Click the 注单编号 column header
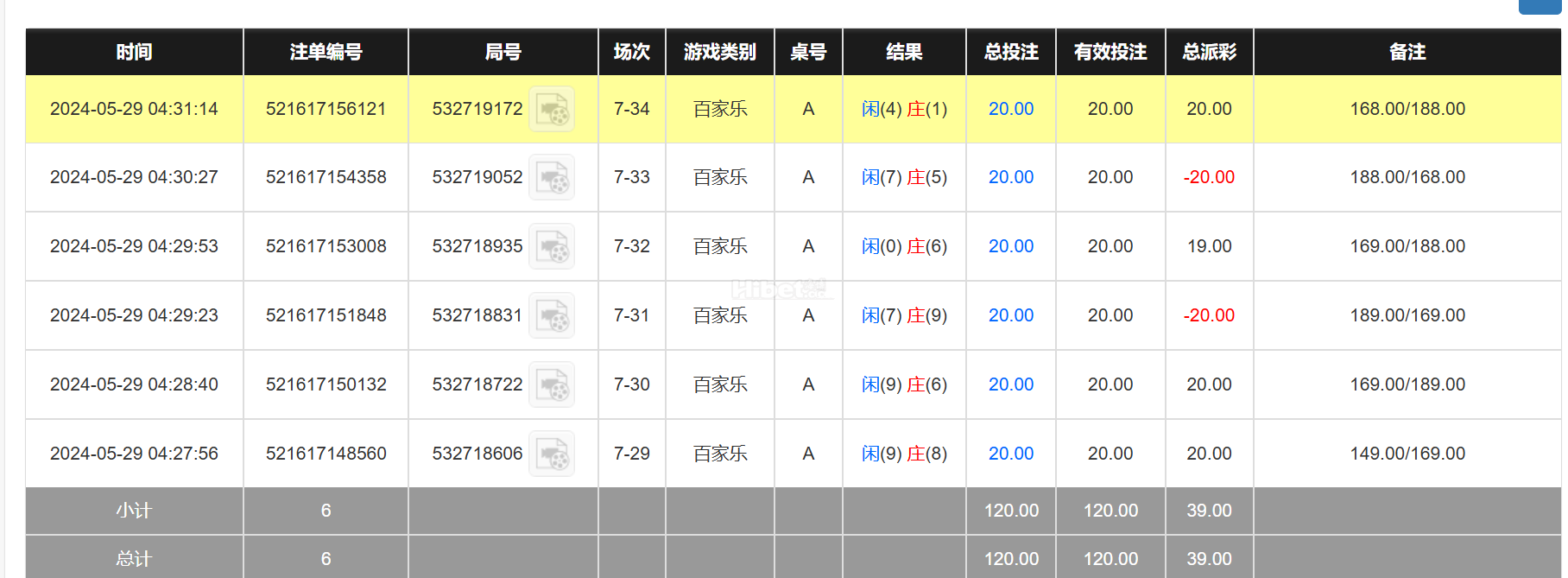Screen dimensions: 1568x578 pyautogui.click(x=326, y=52)
